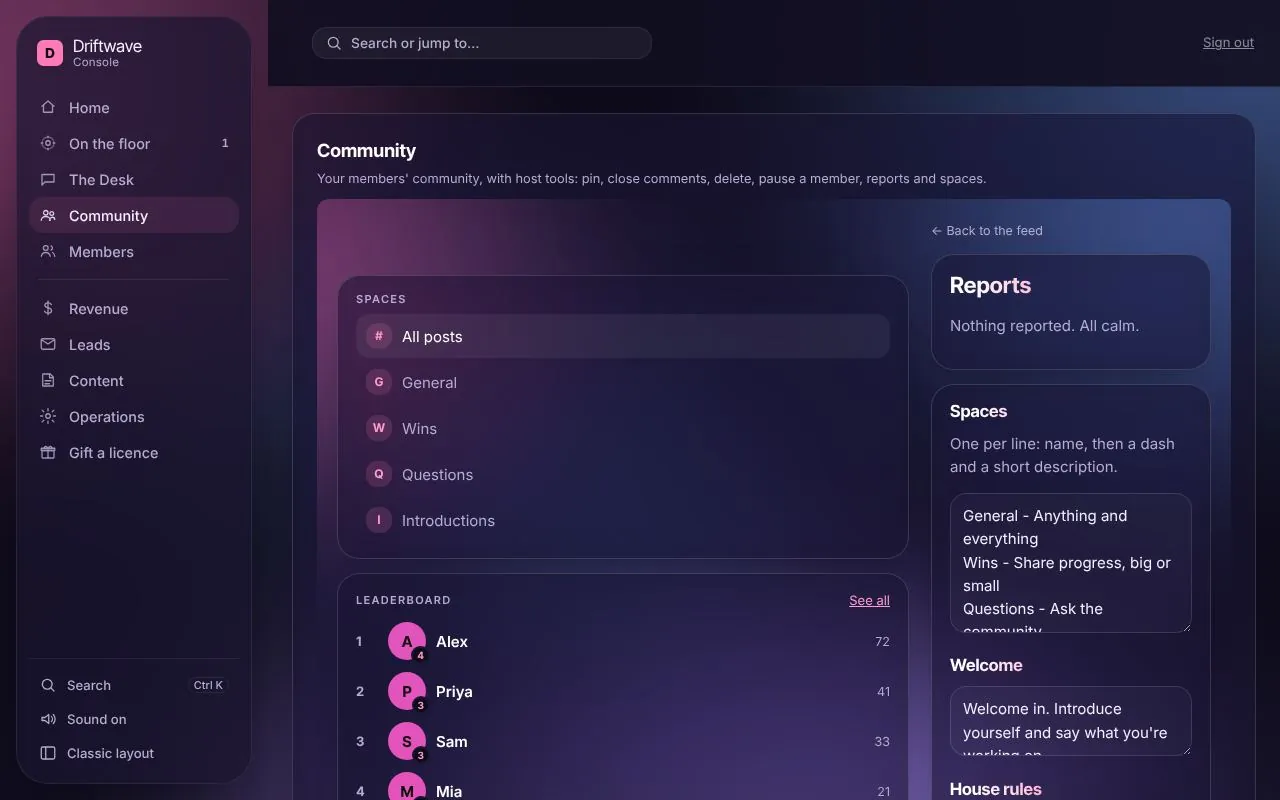
Task: Open the Community section in sidebar
Action: [x=134, y=215]
